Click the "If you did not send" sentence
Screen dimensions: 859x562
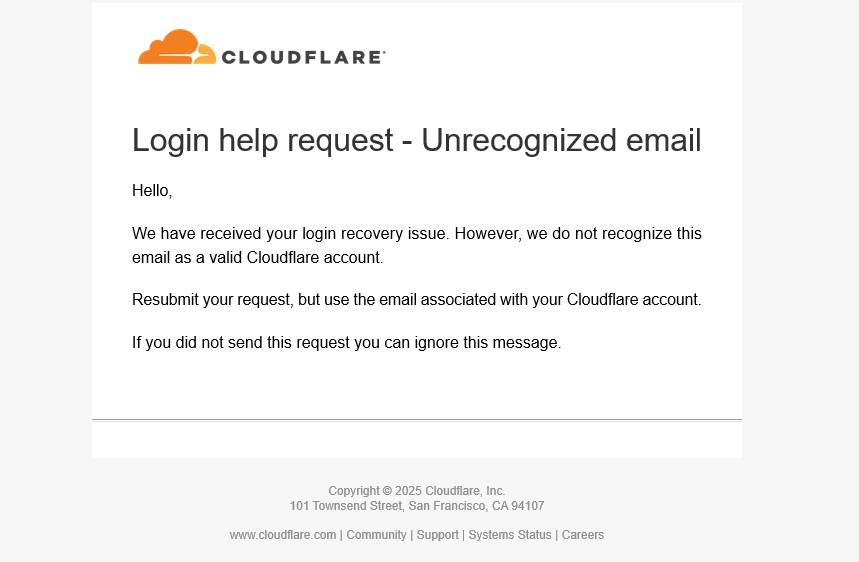tap(346, 343)
